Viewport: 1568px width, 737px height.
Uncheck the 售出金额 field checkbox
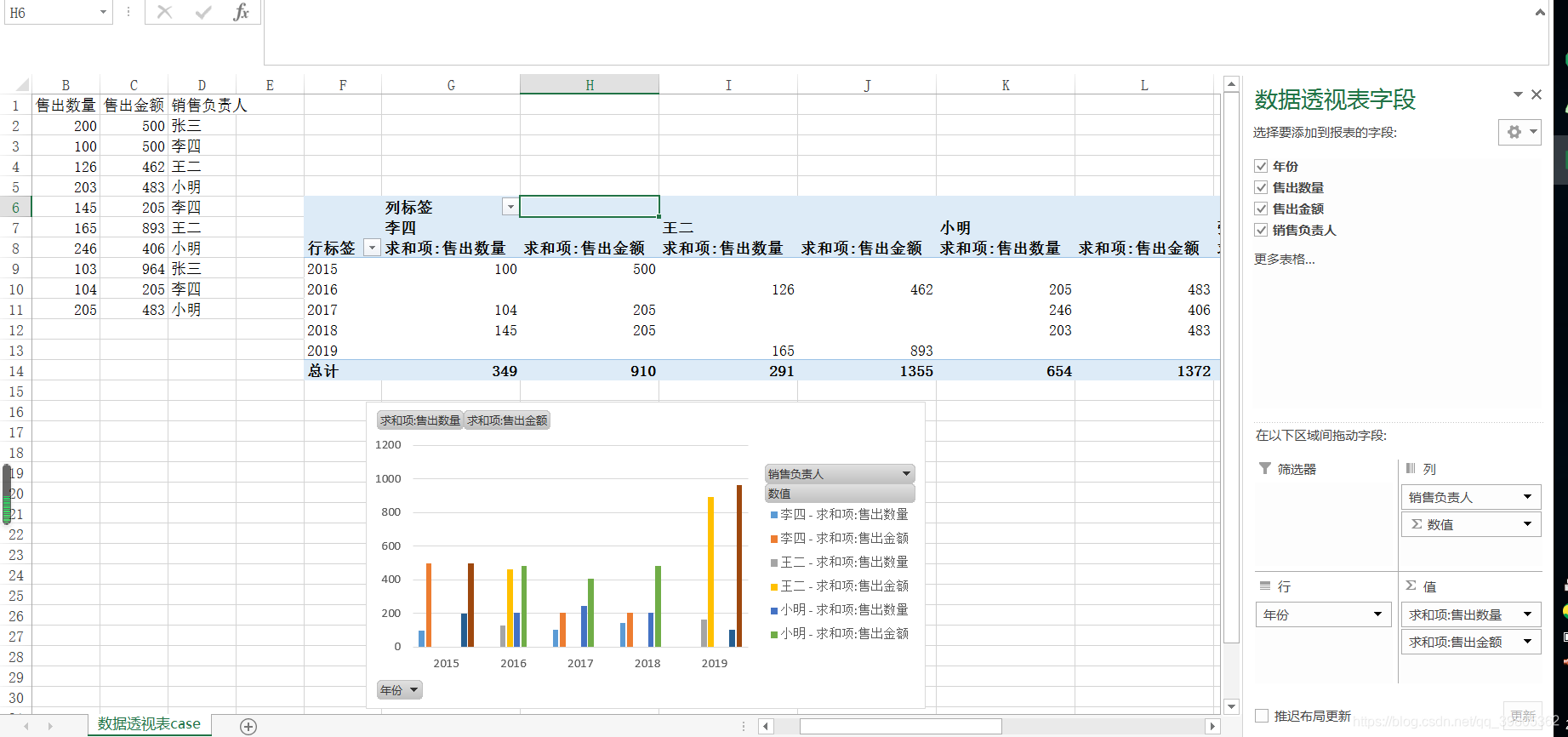(x=1261, y=209)
